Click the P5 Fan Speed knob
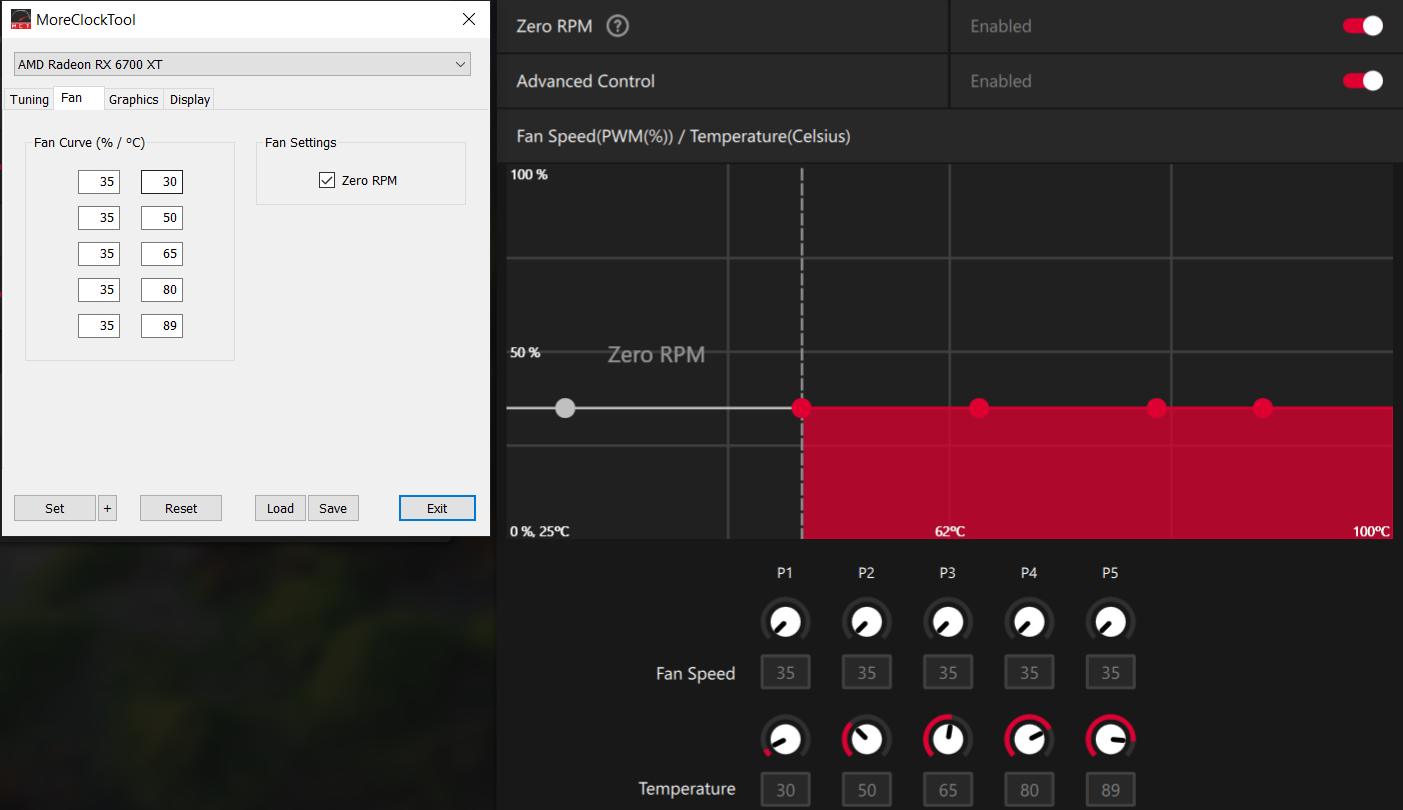 [x=1110, y=622]
